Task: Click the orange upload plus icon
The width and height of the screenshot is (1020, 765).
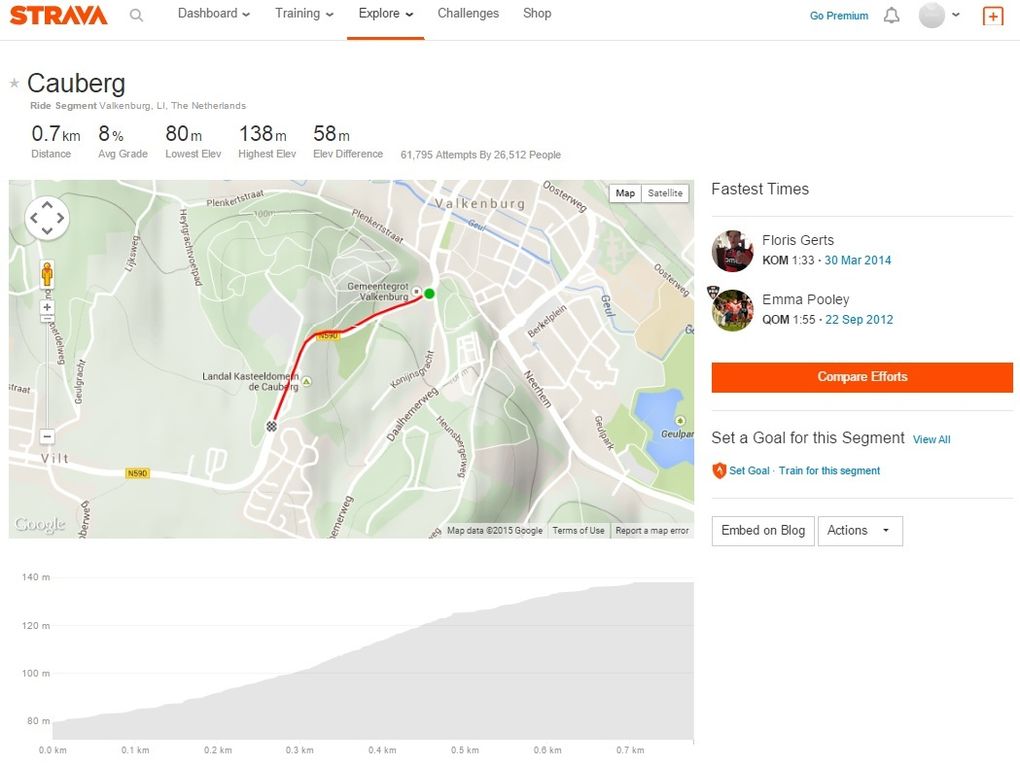Action: click(992, 16)
